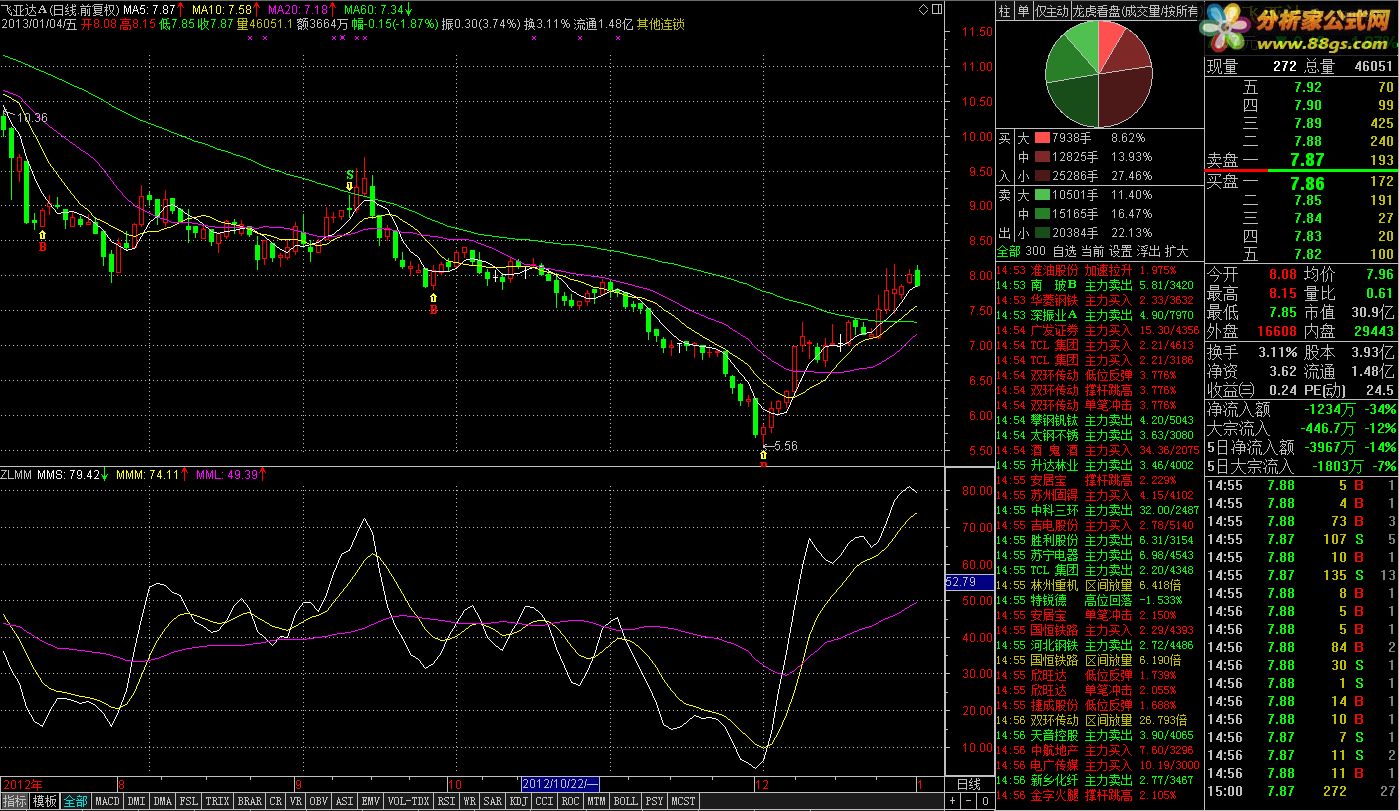Open the 指标 indicator tab
1399x811 pixels.
[x=14, y=801]
